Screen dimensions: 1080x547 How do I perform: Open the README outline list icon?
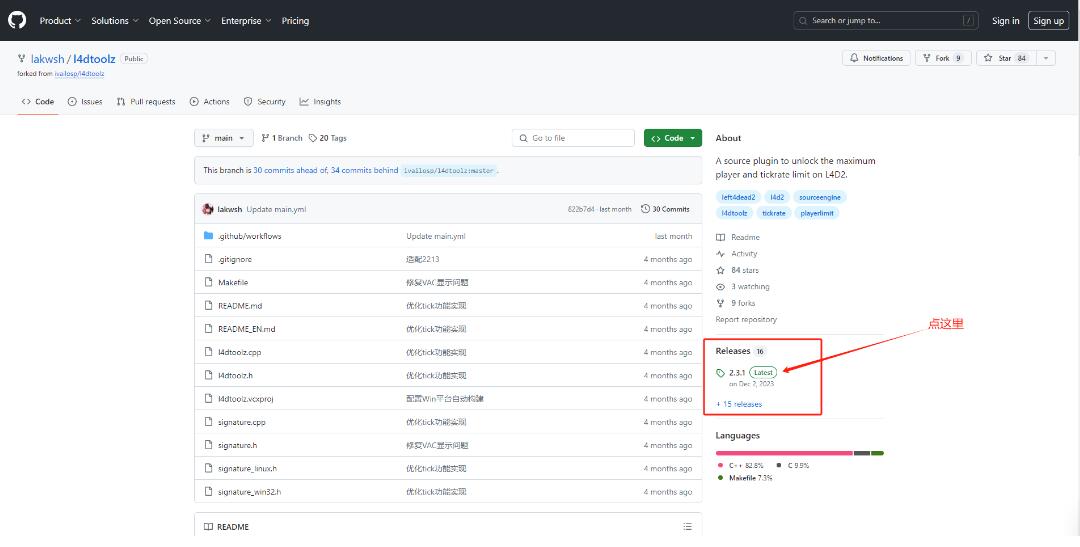click(687, 527)
